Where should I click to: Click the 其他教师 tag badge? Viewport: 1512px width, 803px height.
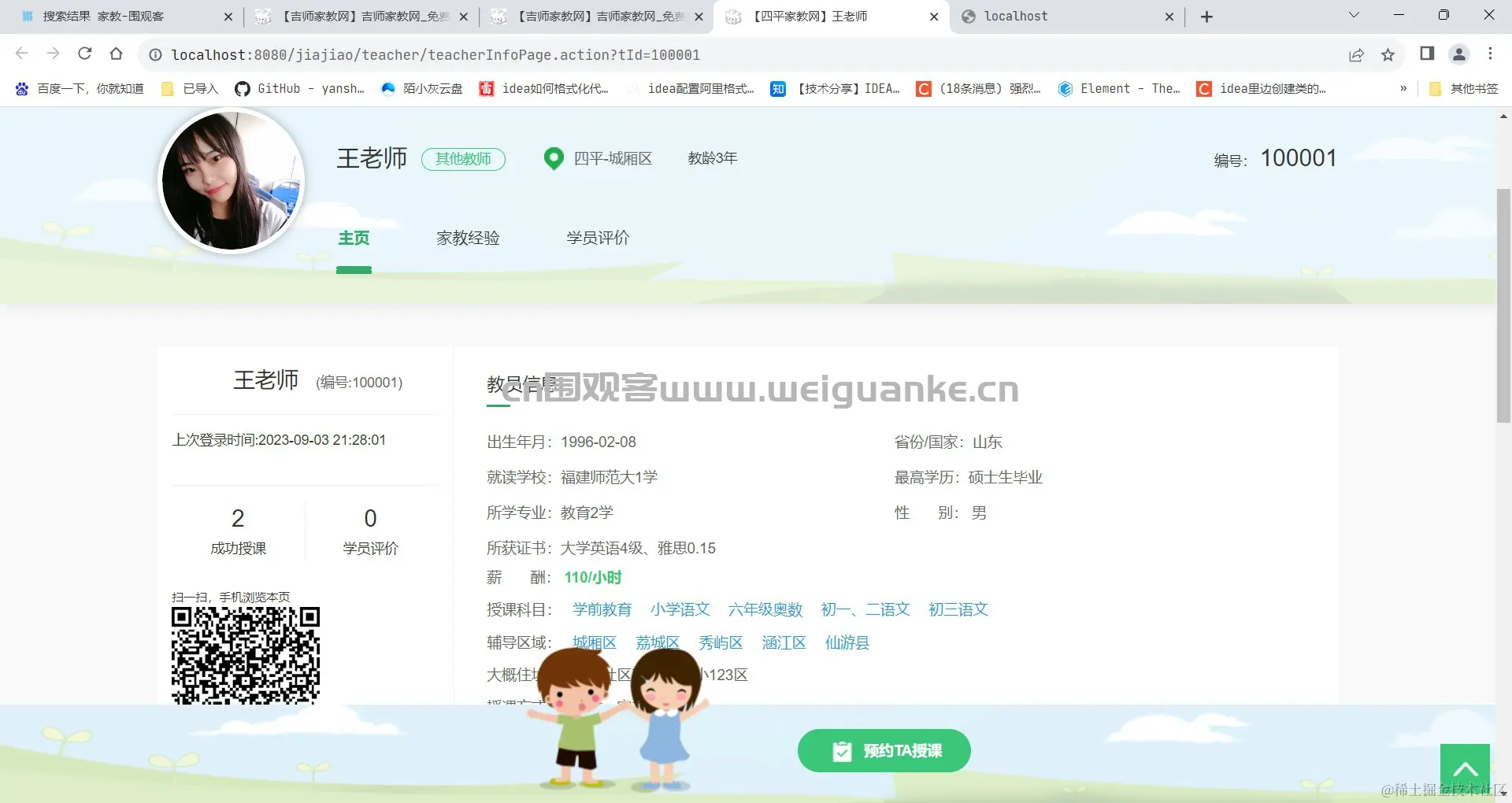tap(463, 159)
